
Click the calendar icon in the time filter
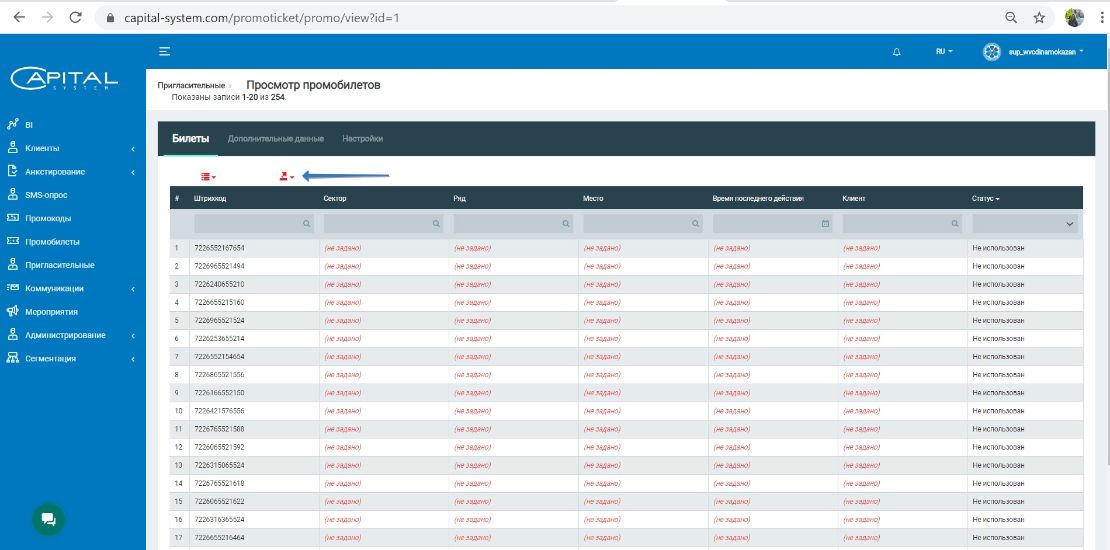coord(825,224)
